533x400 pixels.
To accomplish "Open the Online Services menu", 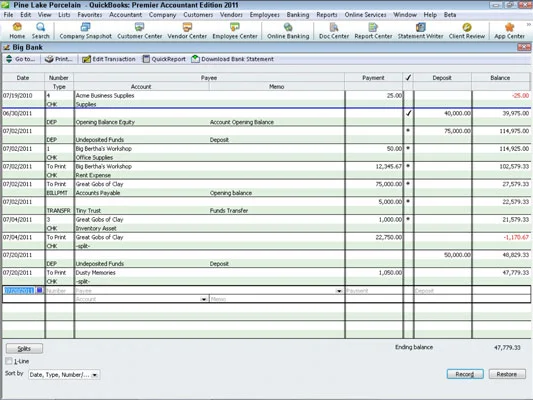I will pyautogui.click(x=365, y=15).
